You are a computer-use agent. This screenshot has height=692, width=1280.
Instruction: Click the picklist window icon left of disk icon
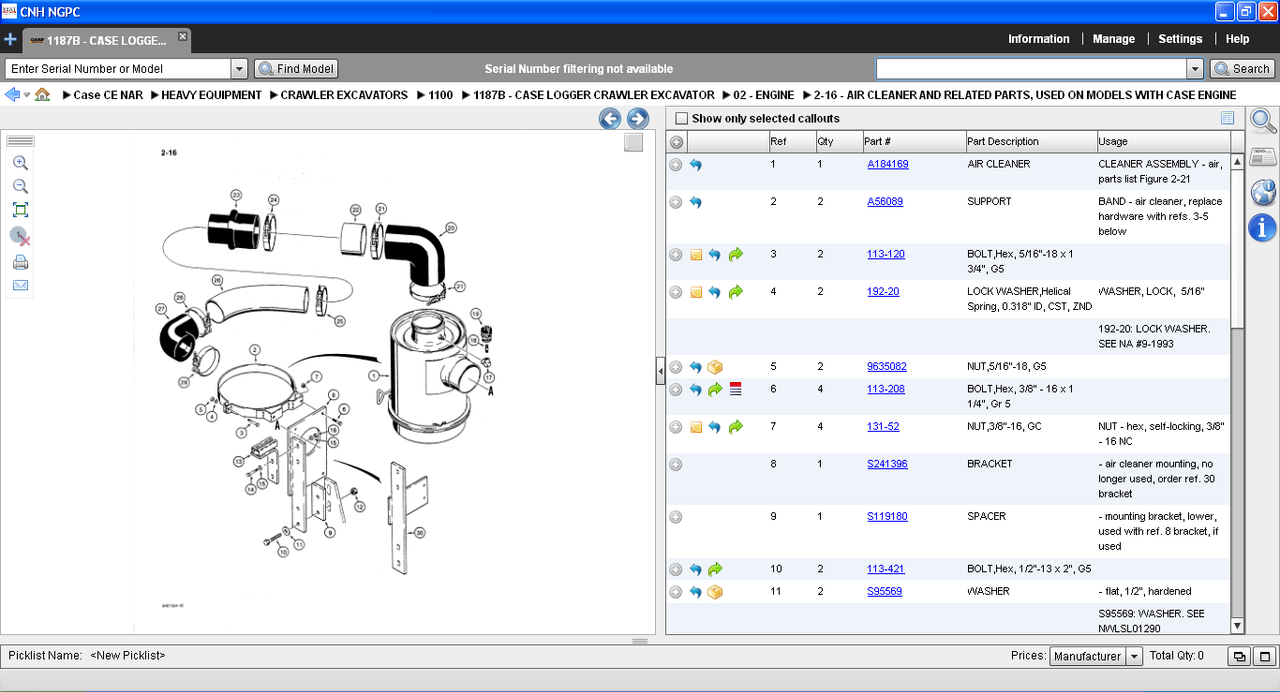click(1239, 657)
